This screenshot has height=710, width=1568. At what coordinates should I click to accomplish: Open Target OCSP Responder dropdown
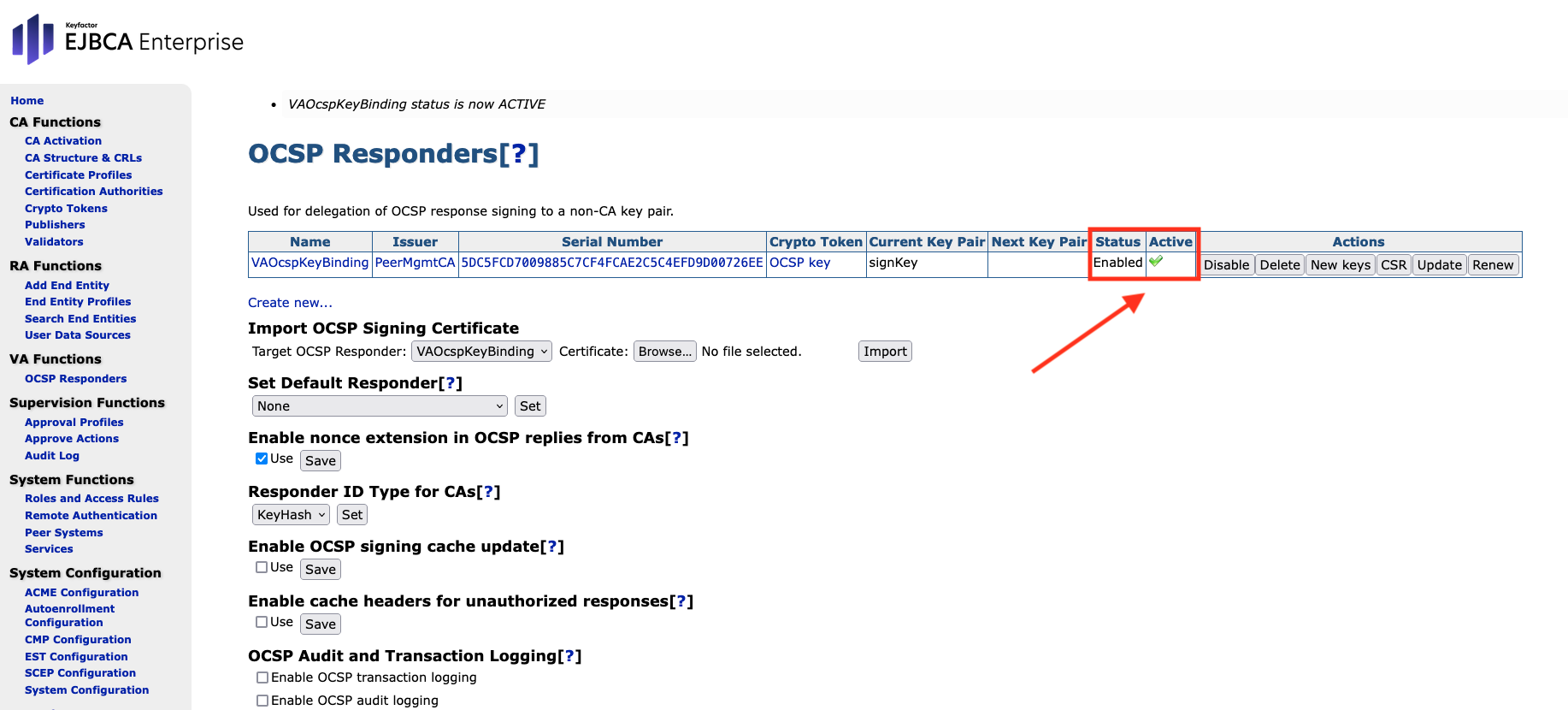481,352
